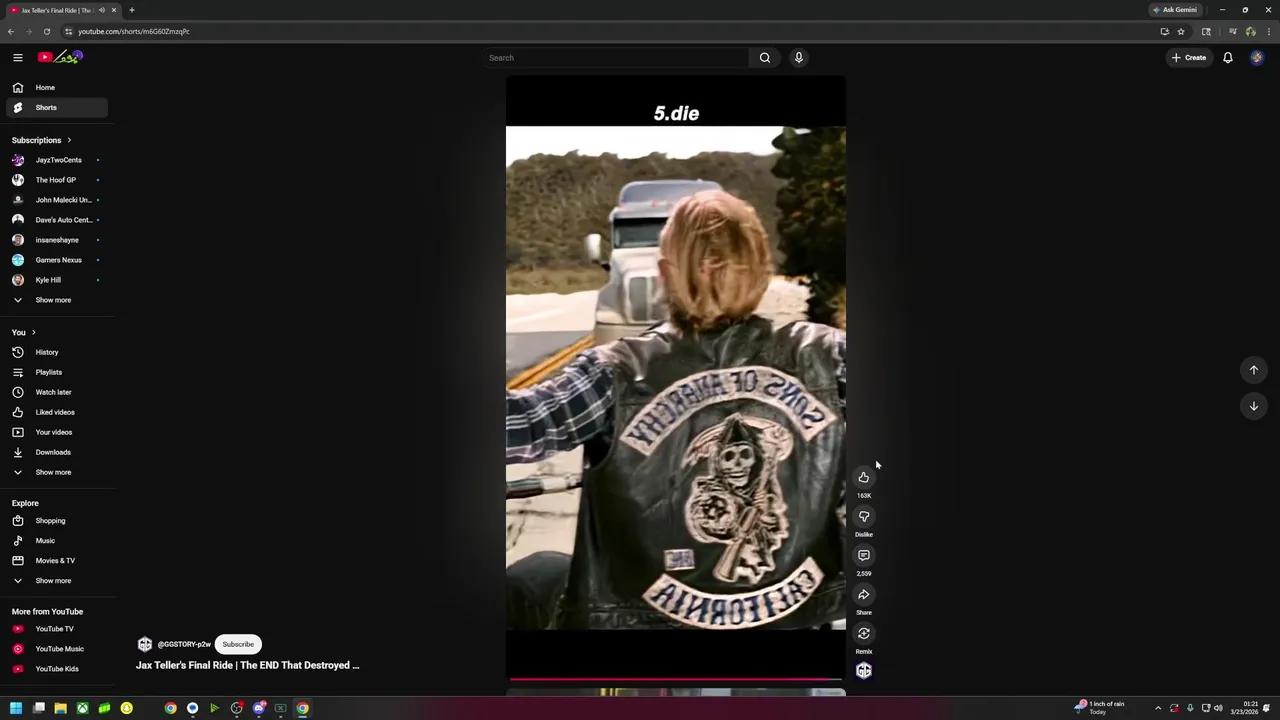
Task: Open the JayzTwoCents subscription channel
Action: 56,160
